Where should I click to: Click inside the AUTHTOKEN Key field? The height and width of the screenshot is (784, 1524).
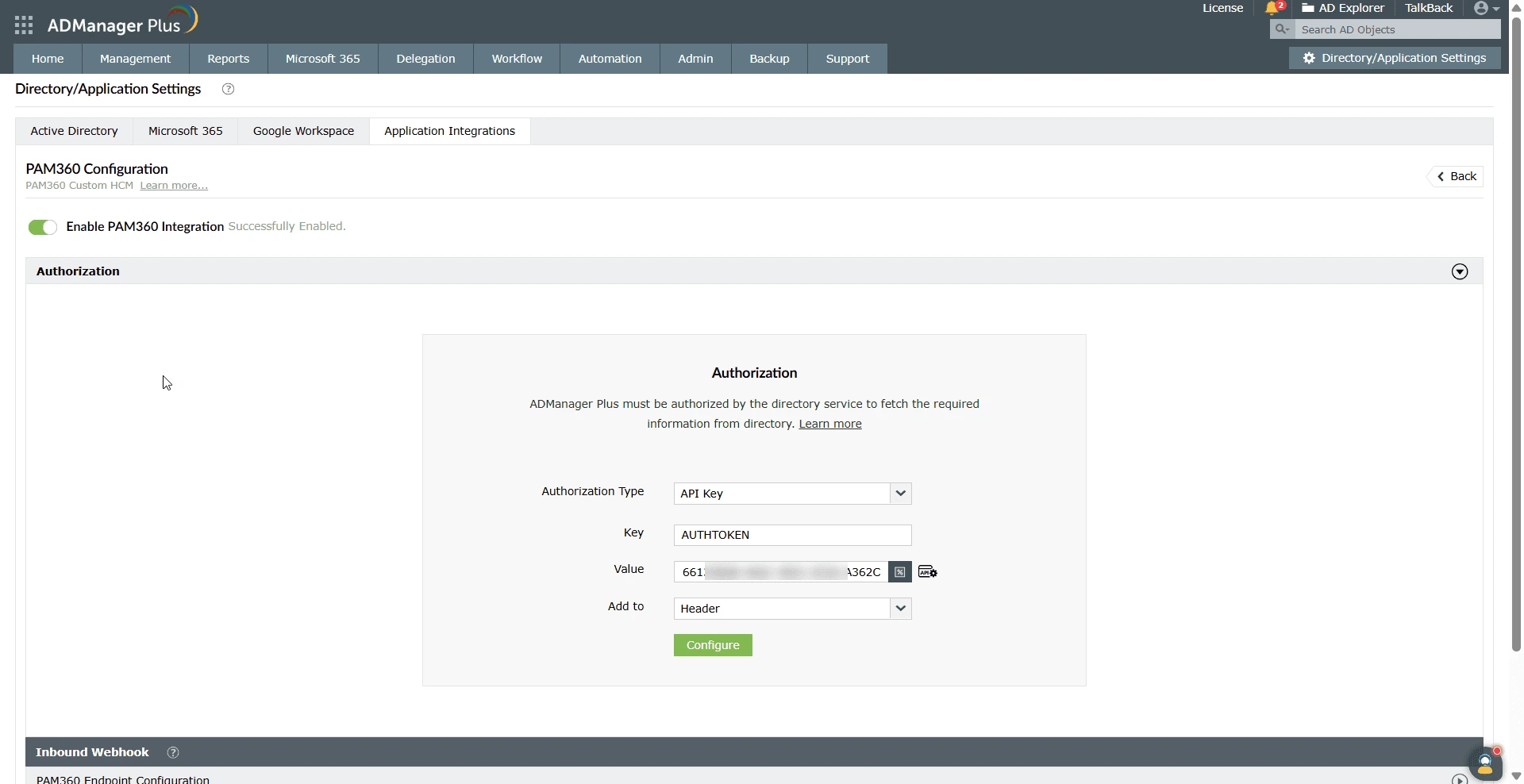[x=791, y=535]
